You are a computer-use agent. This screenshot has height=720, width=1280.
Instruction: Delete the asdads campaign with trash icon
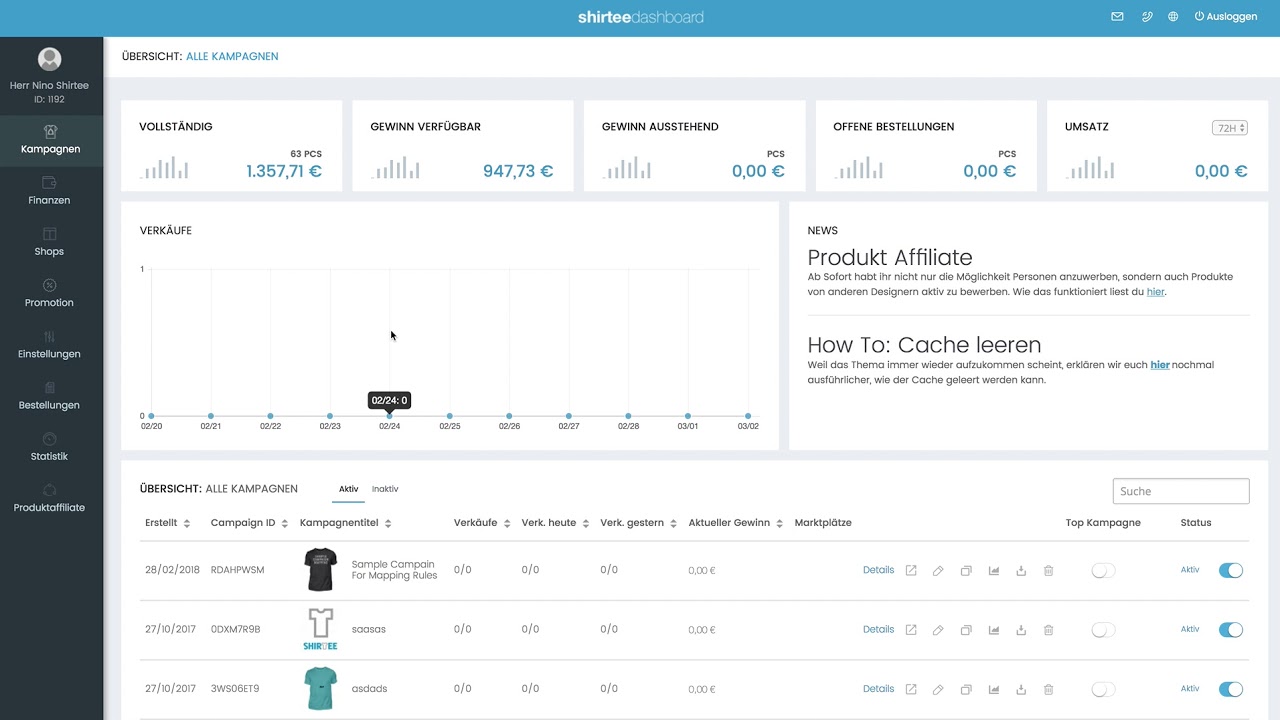pyautogui.click(x=1048, y=689)
